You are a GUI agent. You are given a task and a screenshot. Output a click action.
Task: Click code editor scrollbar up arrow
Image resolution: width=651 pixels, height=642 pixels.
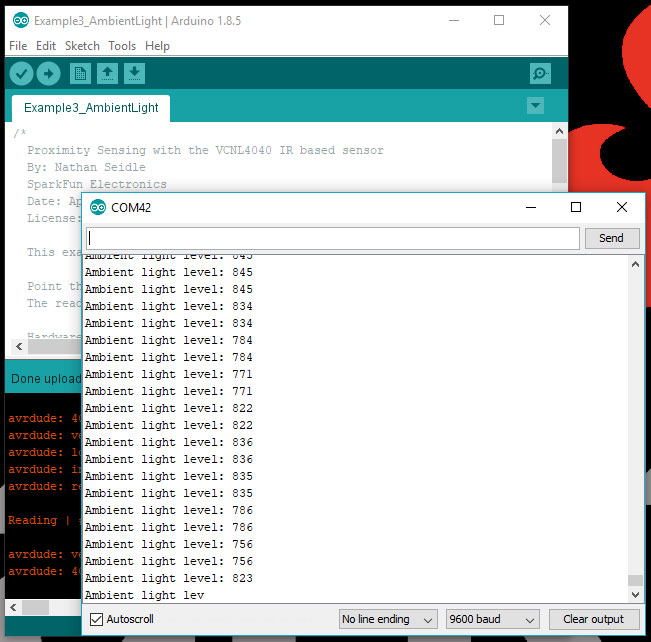click(x=559, y=131)
